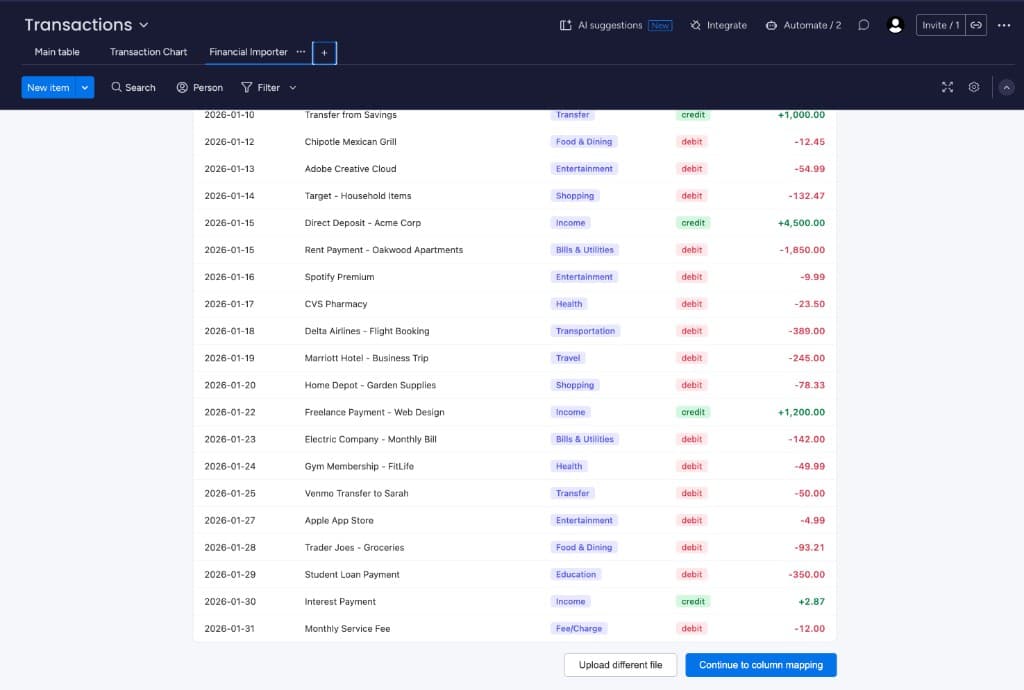Viewport: 1024px width, 690px height.
Task: Open the New item dropdown arrow
Action: (83, 87)
